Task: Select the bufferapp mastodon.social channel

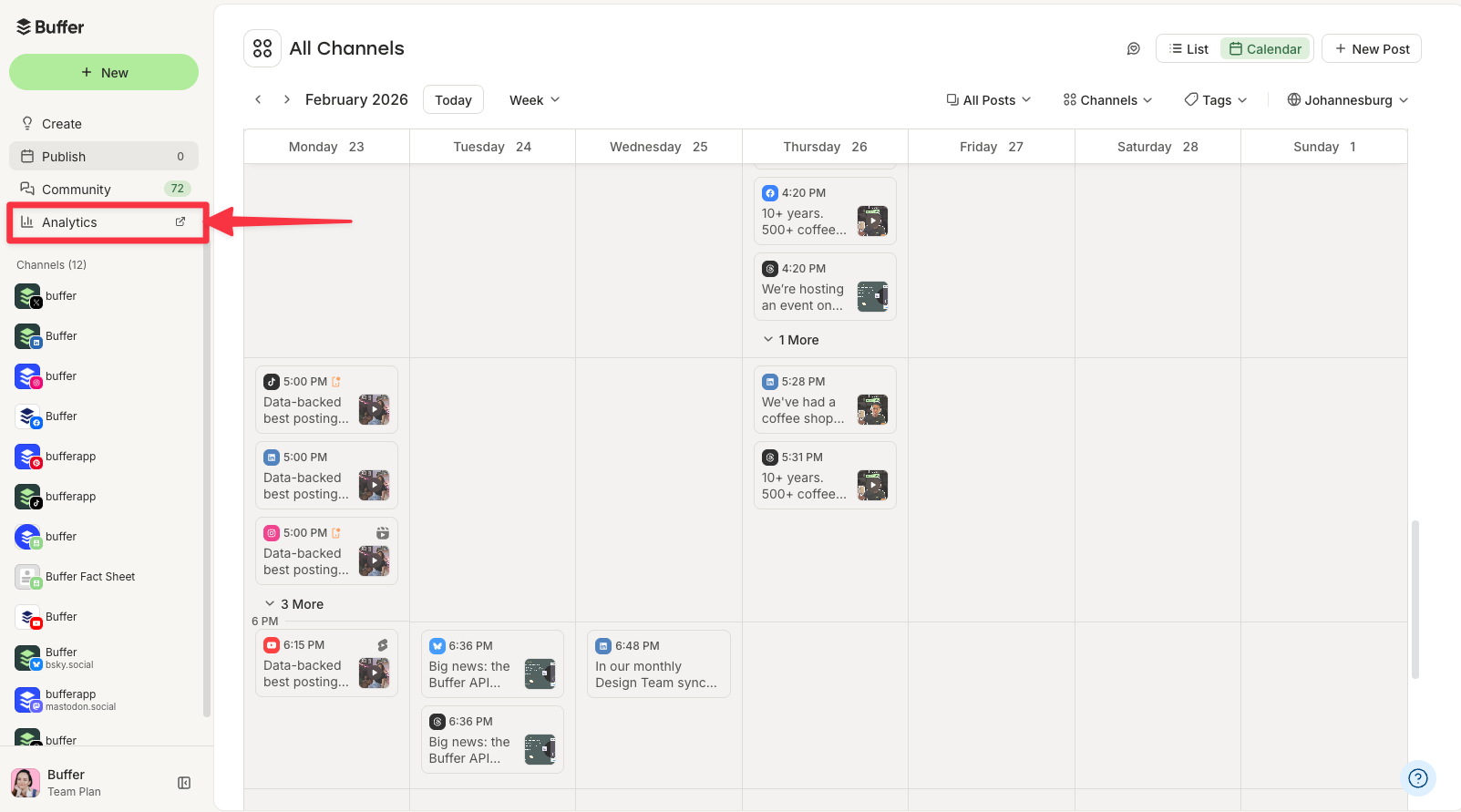Action: coord(105,699)
